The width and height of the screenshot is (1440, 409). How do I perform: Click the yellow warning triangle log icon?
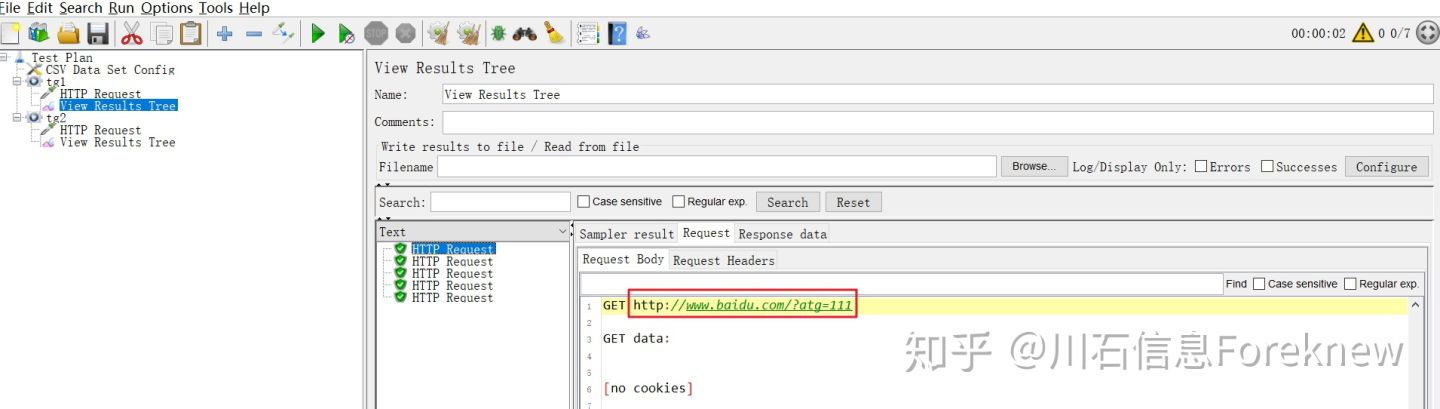click(x=1362, y=33)
